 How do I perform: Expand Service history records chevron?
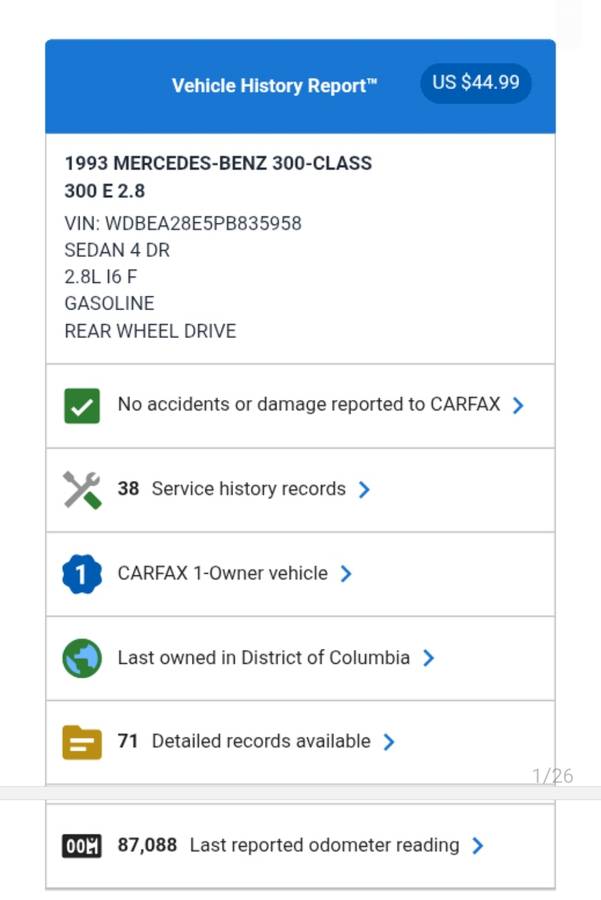[x=364, y=489]
